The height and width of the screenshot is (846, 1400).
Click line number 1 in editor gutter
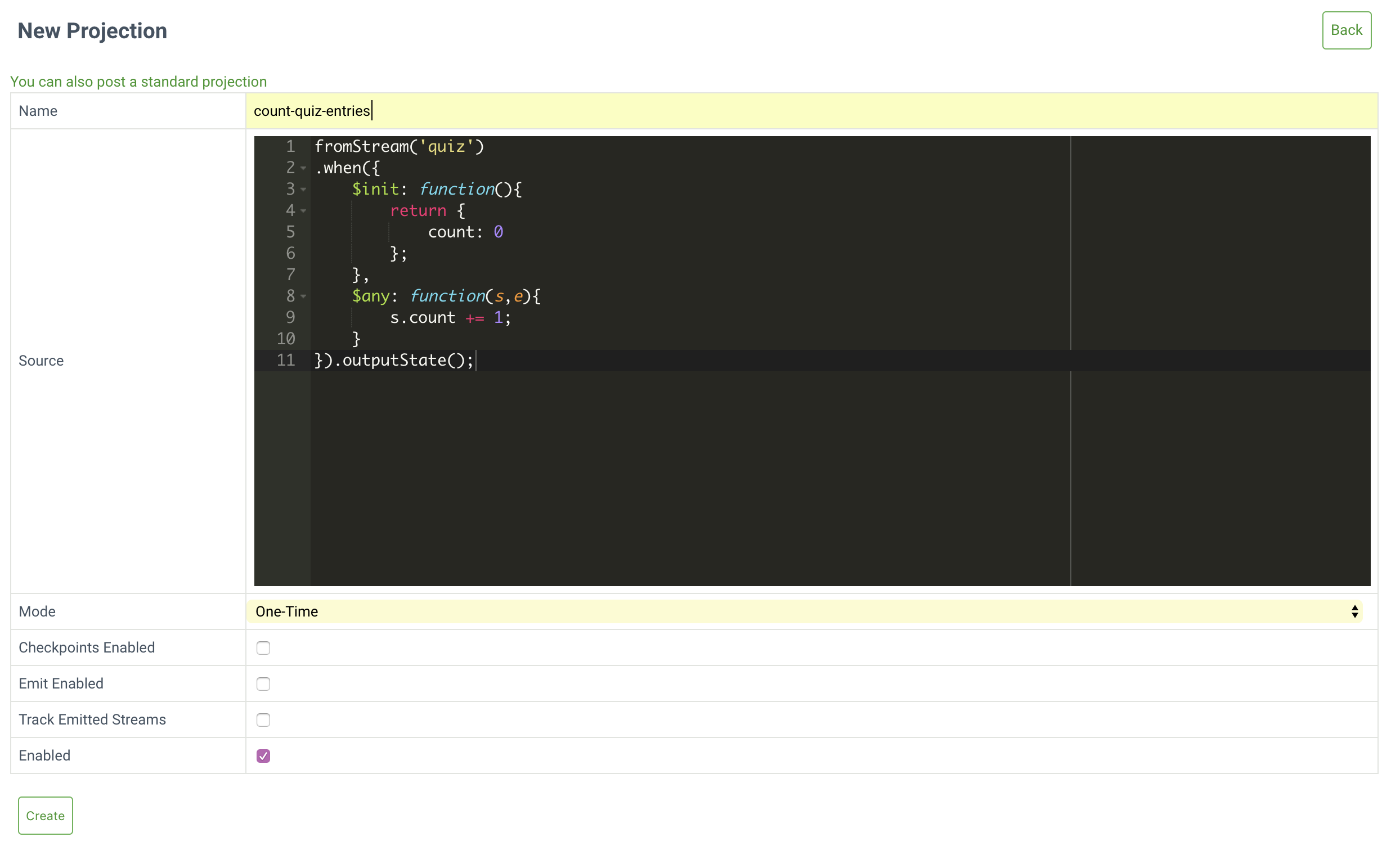tap(292, 148)
